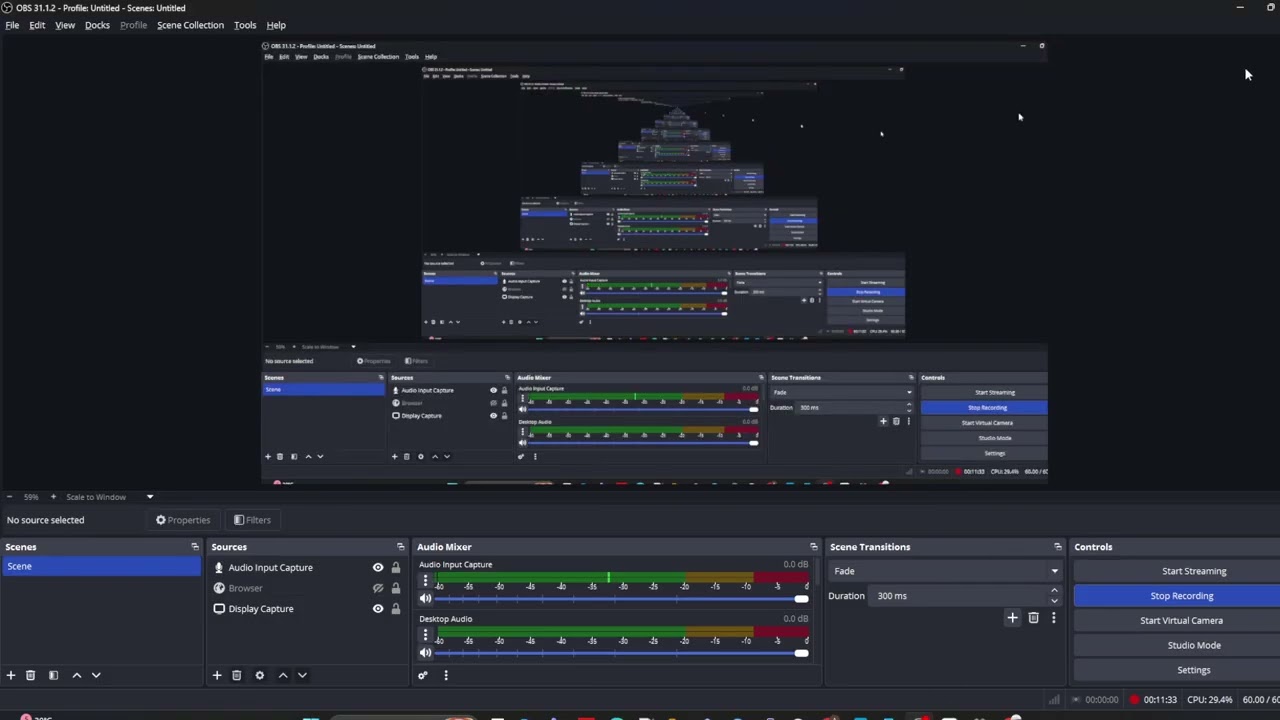Zoom out the preview with the minus icon
1280x720 pixels.
click(8, 497)
